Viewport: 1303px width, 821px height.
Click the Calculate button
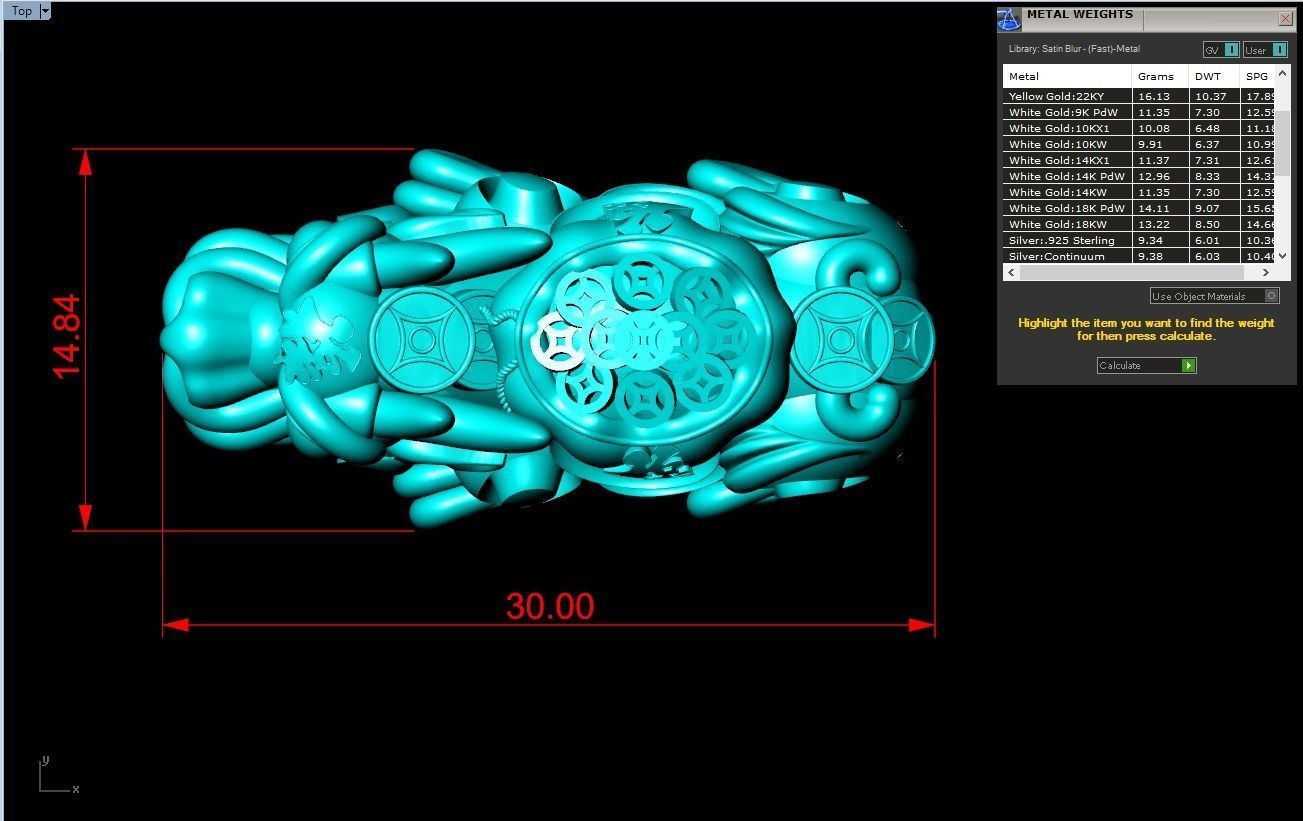click(1147, 365)
